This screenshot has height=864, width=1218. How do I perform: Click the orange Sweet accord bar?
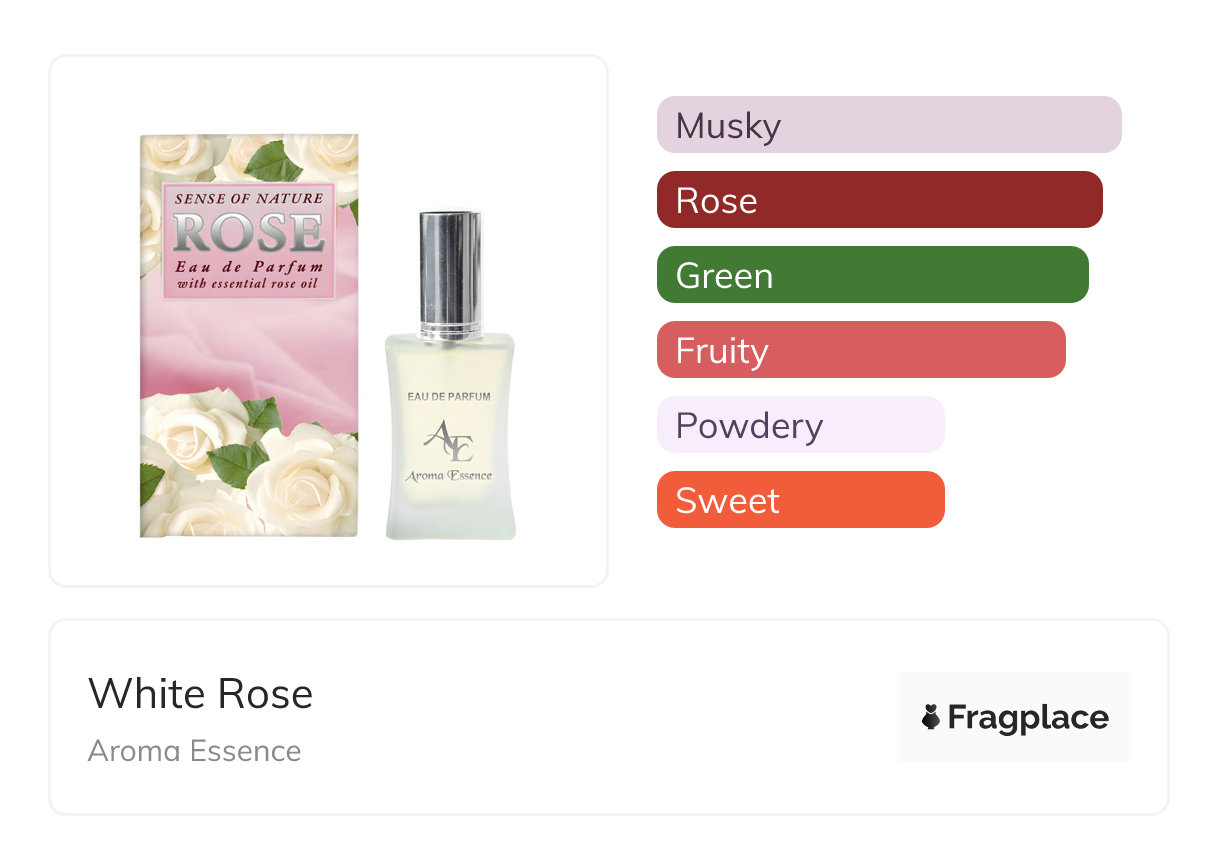click(x=800, y=500)
